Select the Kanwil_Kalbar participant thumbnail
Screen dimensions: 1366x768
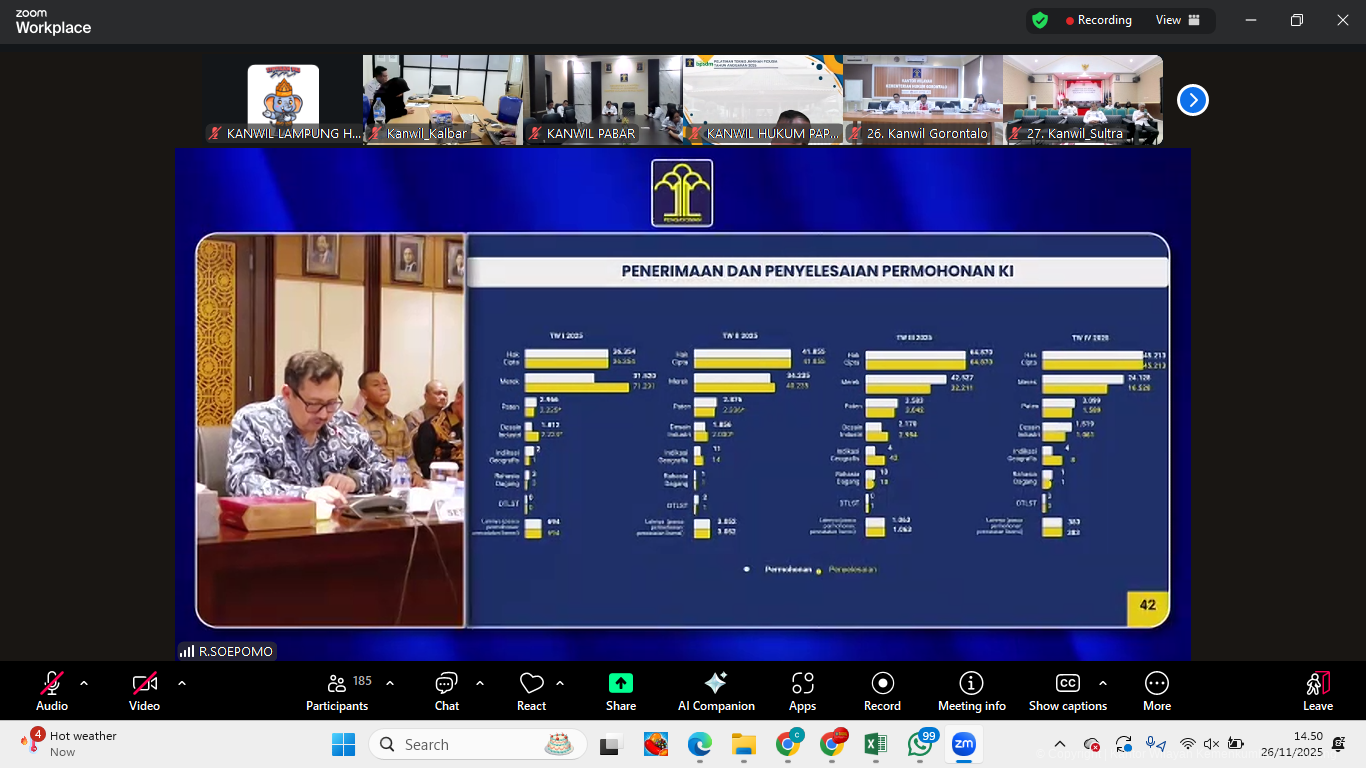(x=442, y=100)
